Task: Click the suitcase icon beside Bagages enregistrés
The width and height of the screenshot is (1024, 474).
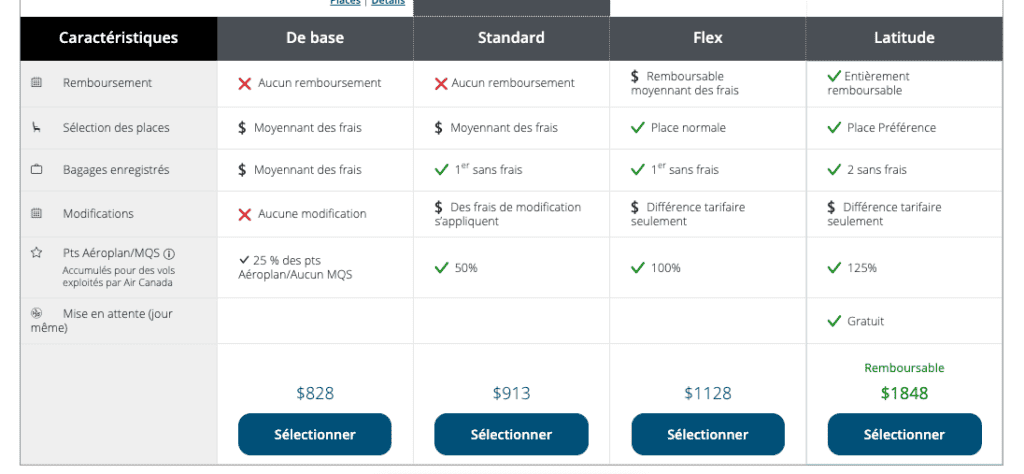Action: (x=37, y=170)
